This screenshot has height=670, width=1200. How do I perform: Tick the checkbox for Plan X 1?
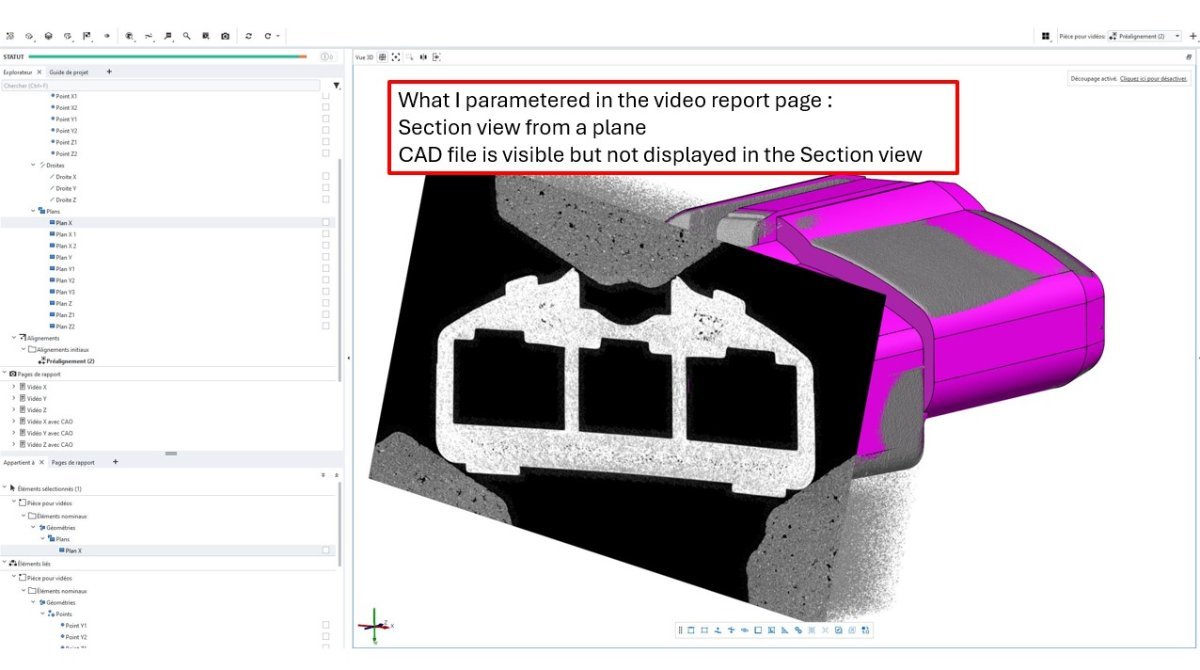coord(326,234)
